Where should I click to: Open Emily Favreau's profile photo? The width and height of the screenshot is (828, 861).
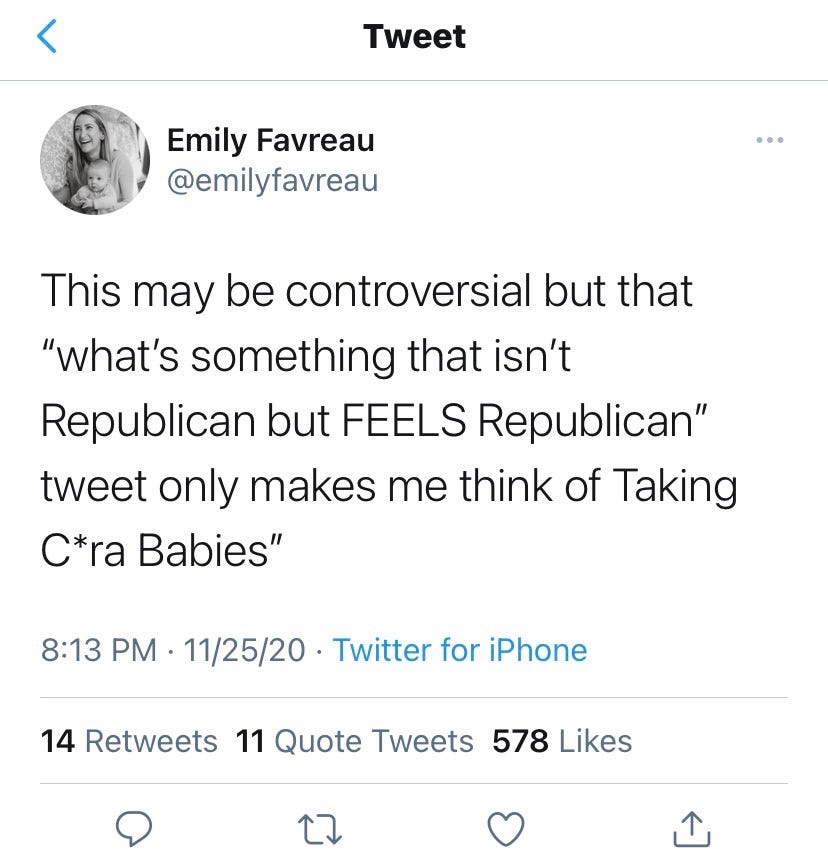(94, 160)
